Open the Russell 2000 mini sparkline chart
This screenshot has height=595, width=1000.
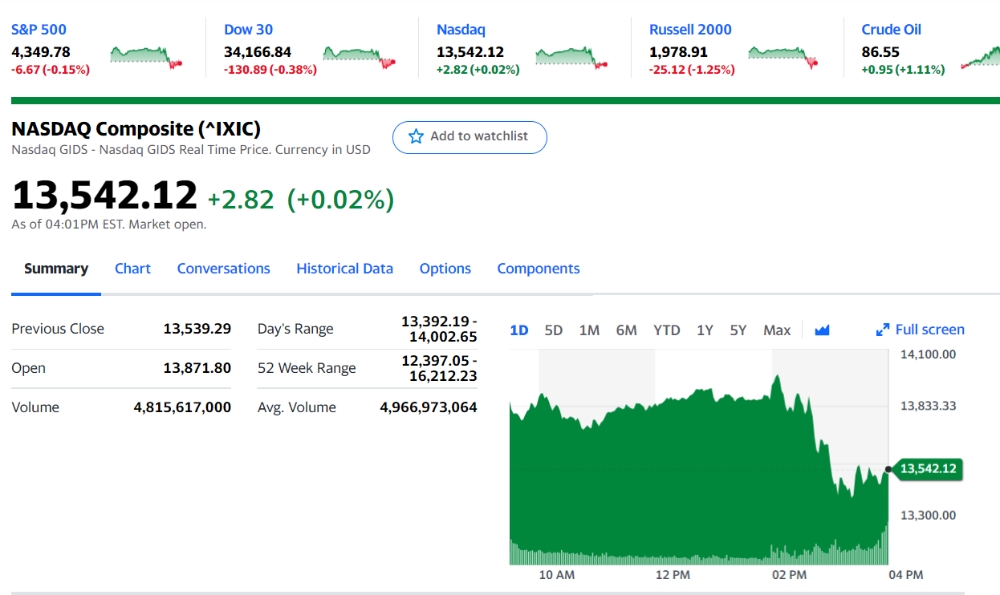(783, 57)
